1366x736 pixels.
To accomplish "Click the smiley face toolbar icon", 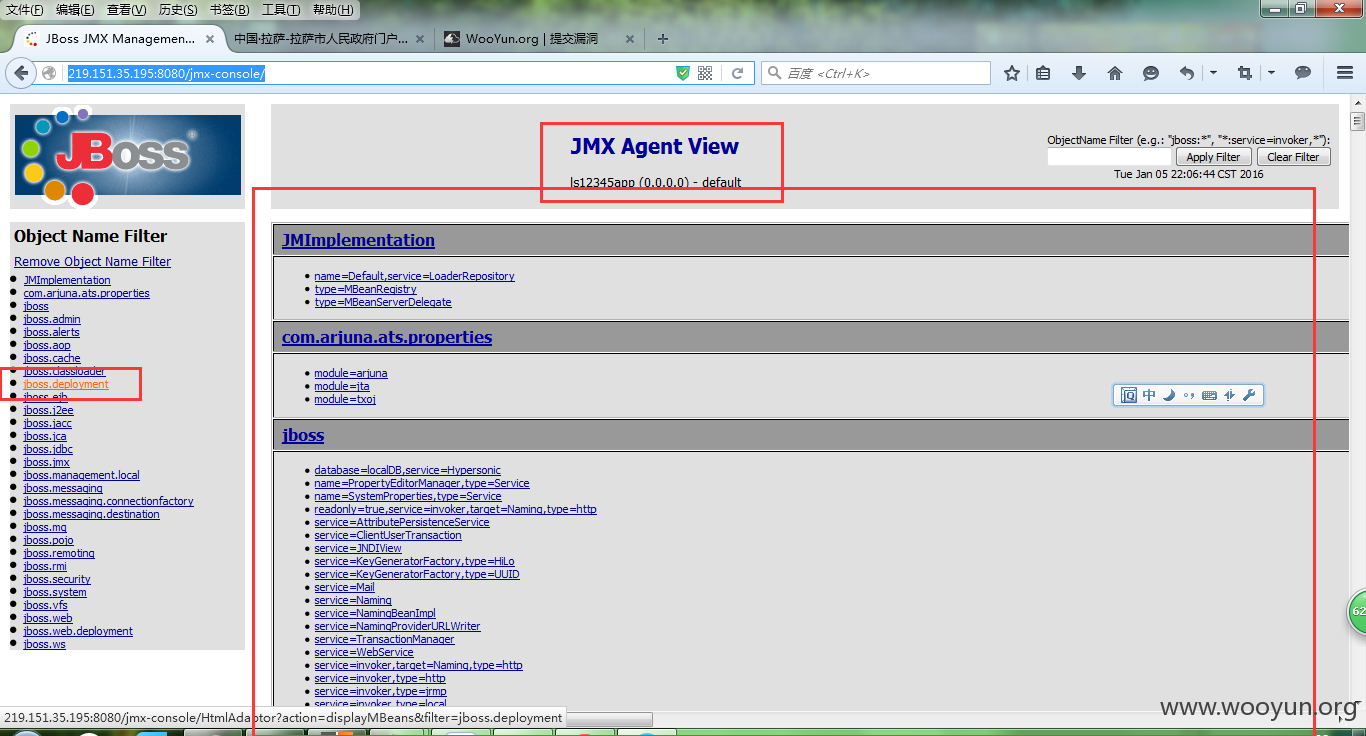I will pyautogui.click(x=1151, y=73).
